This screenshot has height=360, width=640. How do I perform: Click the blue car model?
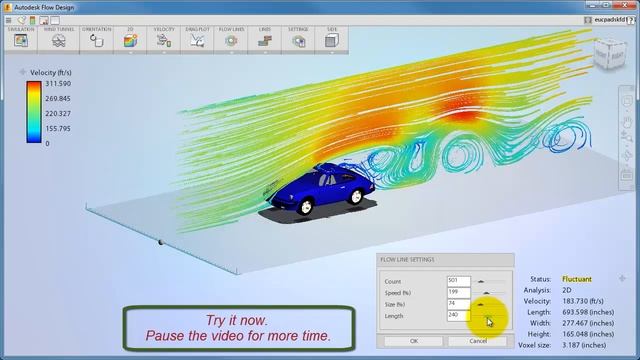[322, 189]
